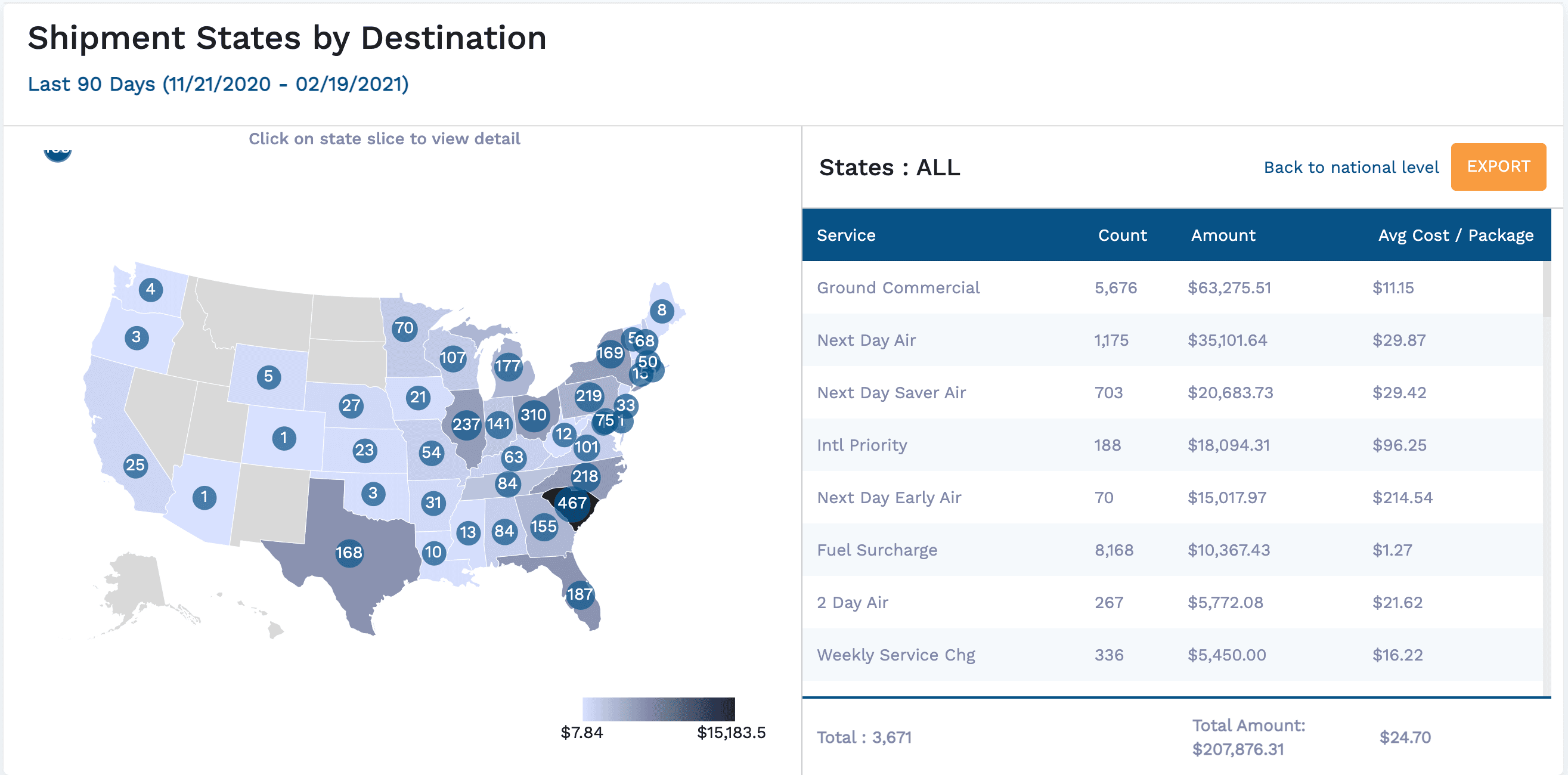This screenshot has width=1568, height=775.
Task: Click the service table vertical scrollbar
Action: pos(1546,290)
